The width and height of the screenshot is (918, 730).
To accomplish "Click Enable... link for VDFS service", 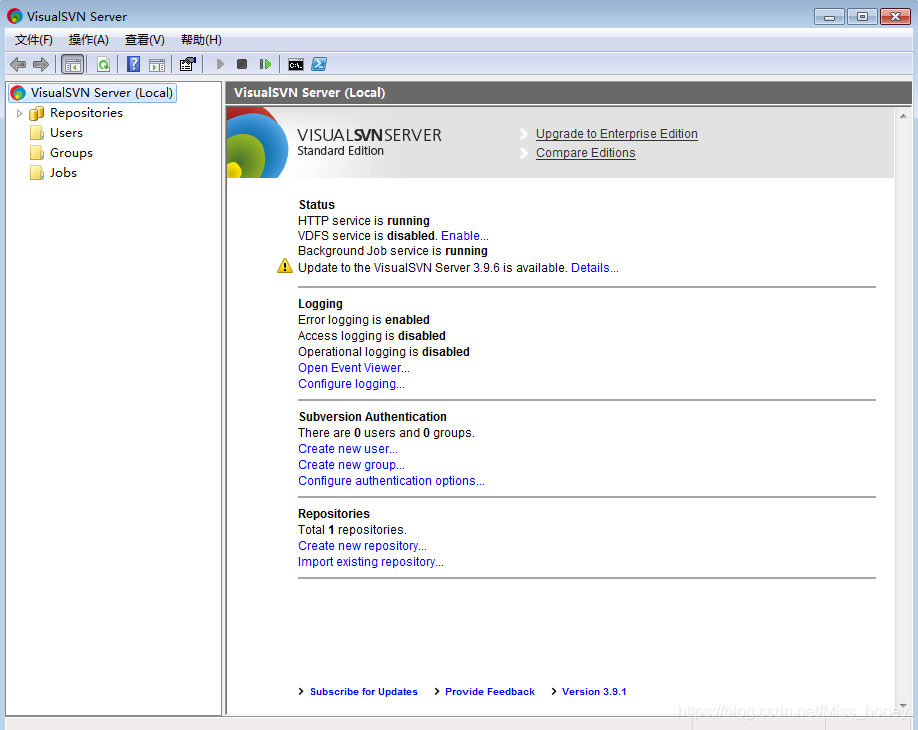I will [x=464, y=236].
